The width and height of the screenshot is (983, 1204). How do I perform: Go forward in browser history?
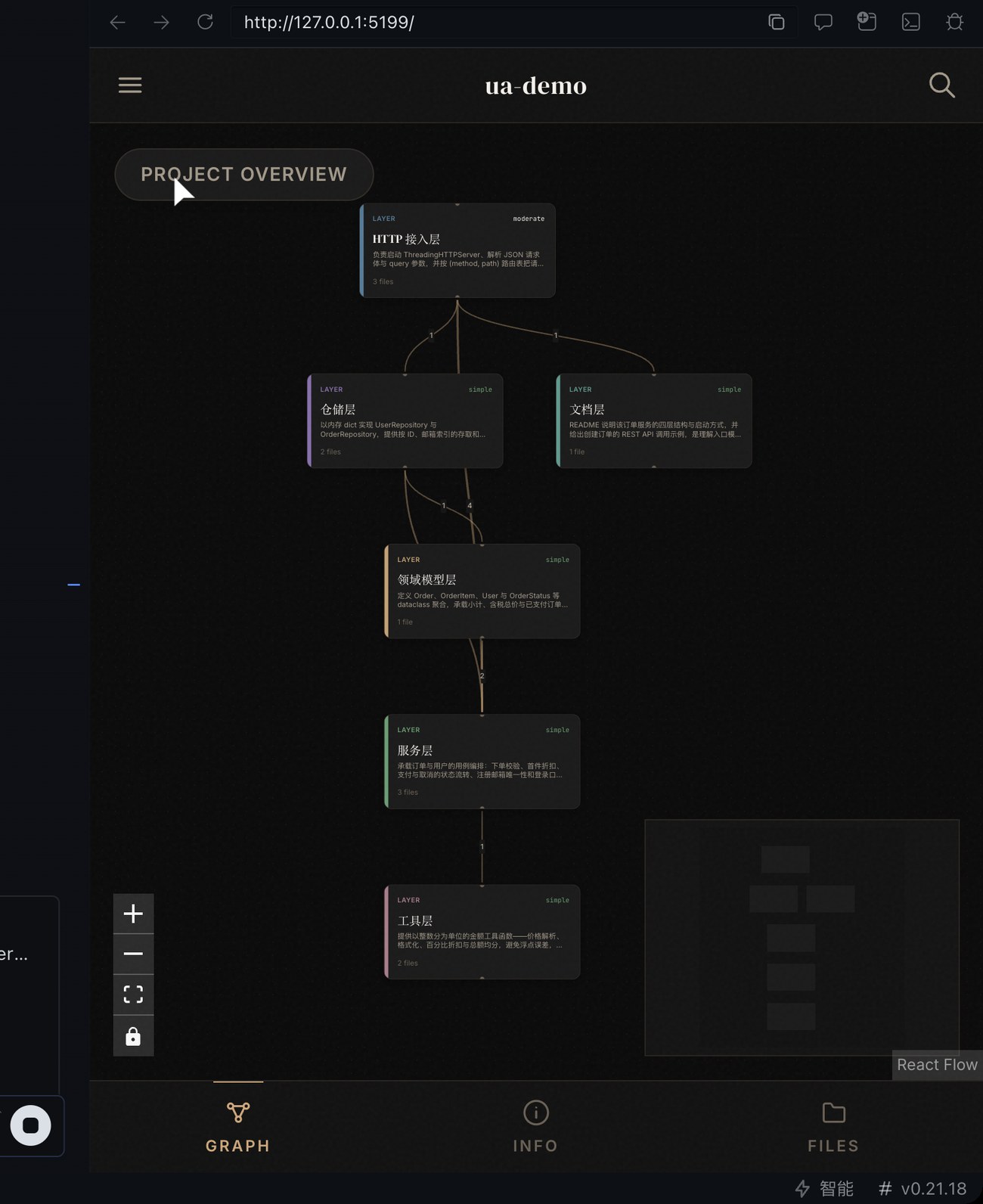[x=161, y=22]
